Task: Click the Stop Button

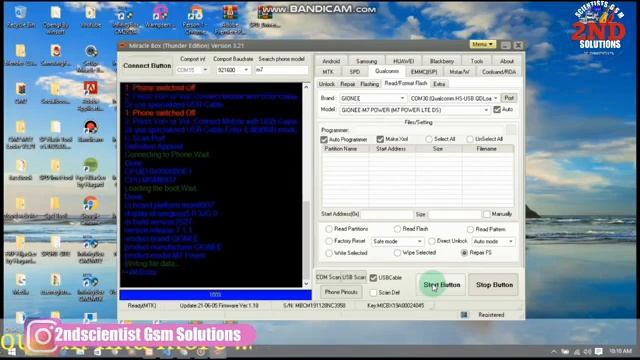Action: (494, 285)
